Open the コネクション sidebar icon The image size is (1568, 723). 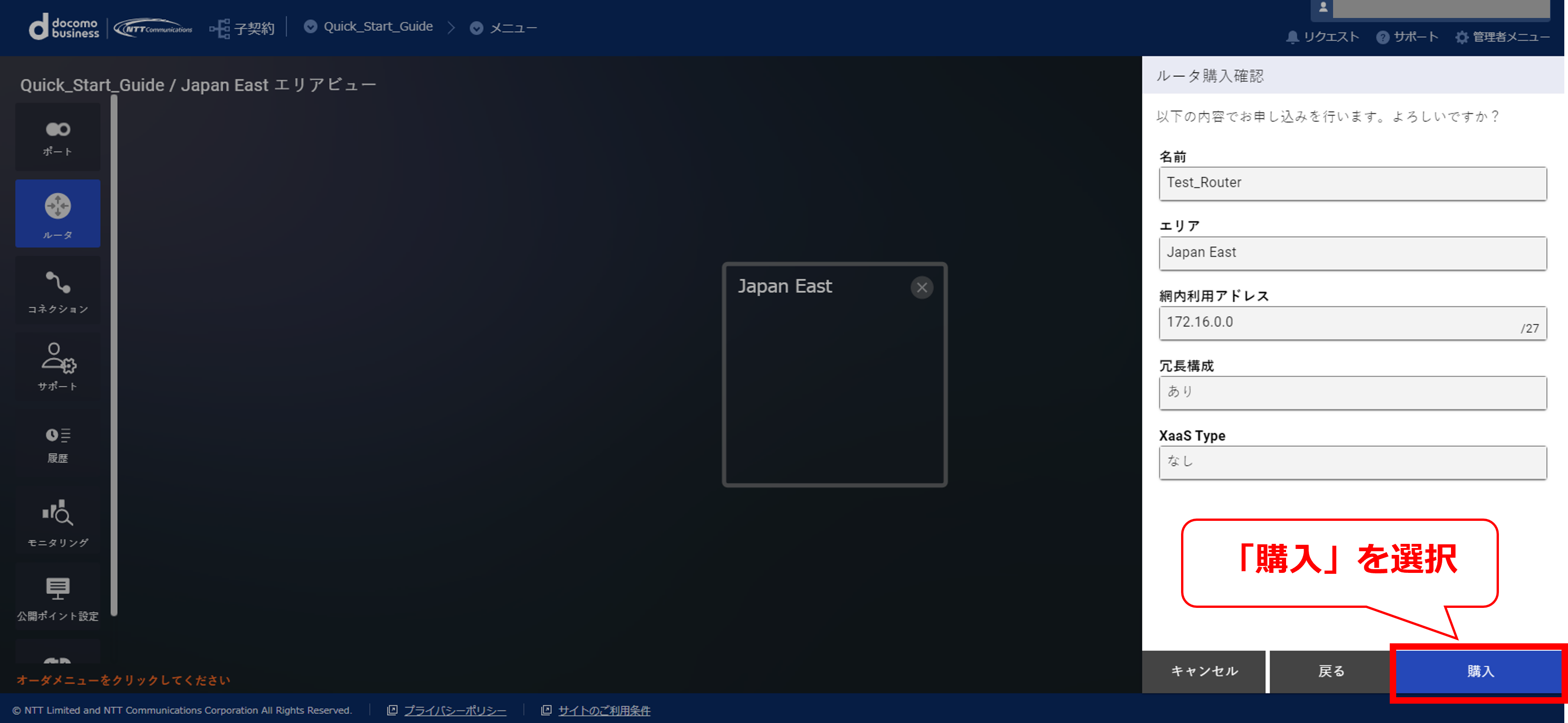tap(58, 290)
